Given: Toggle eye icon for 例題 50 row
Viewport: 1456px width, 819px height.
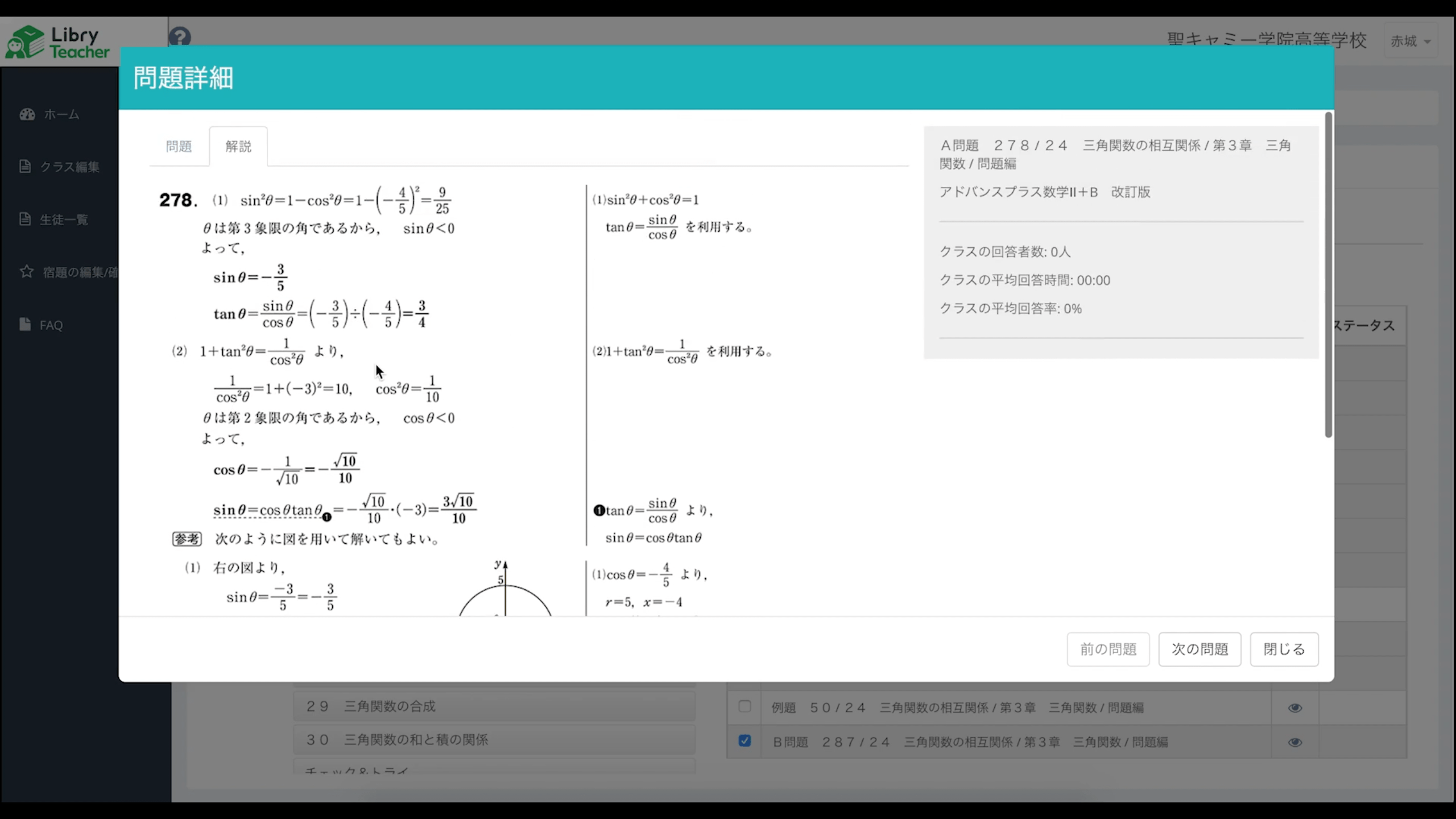Looking at the screenshot, I should click(x=1295, y=708).
